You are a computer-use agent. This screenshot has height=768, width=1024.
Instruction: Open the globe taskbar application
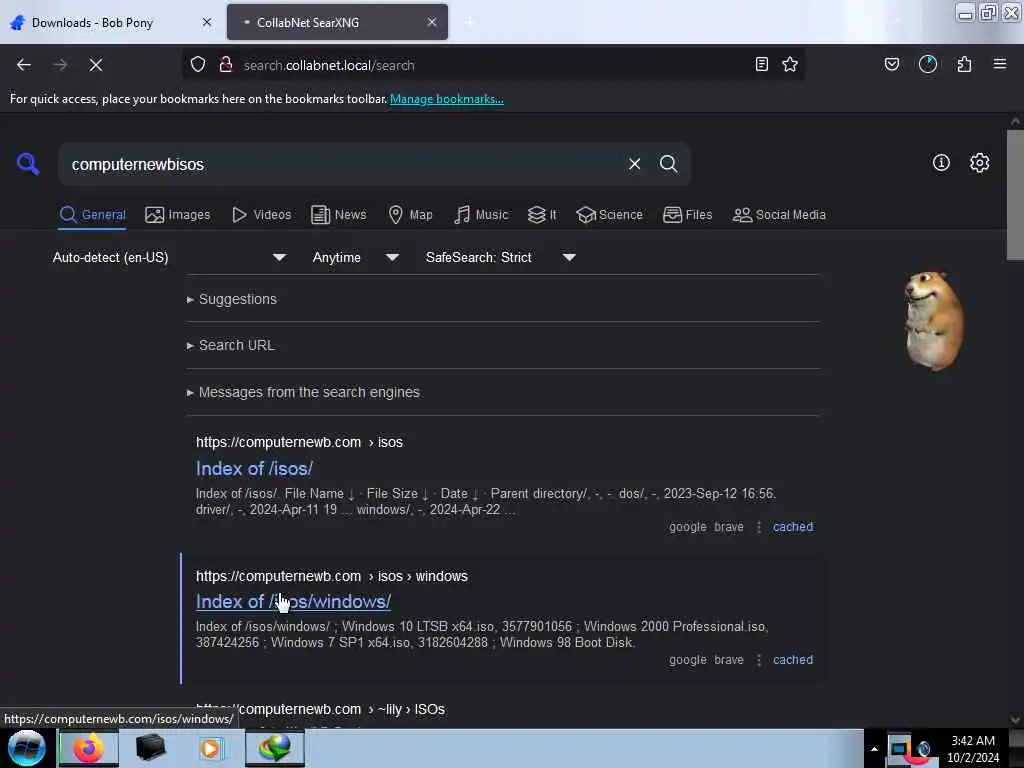[275, 748]
